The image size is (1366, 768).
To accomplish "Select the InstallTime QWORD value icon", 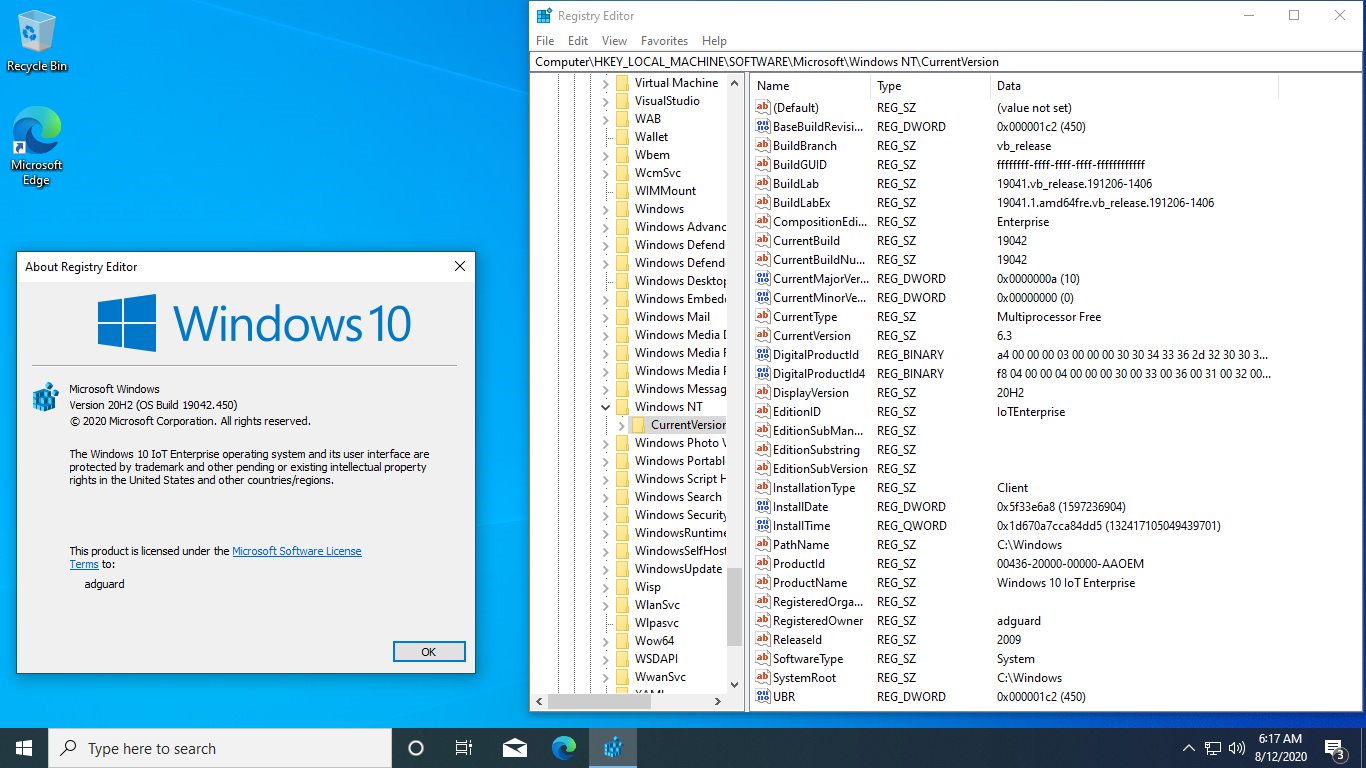I will [763, 526].
